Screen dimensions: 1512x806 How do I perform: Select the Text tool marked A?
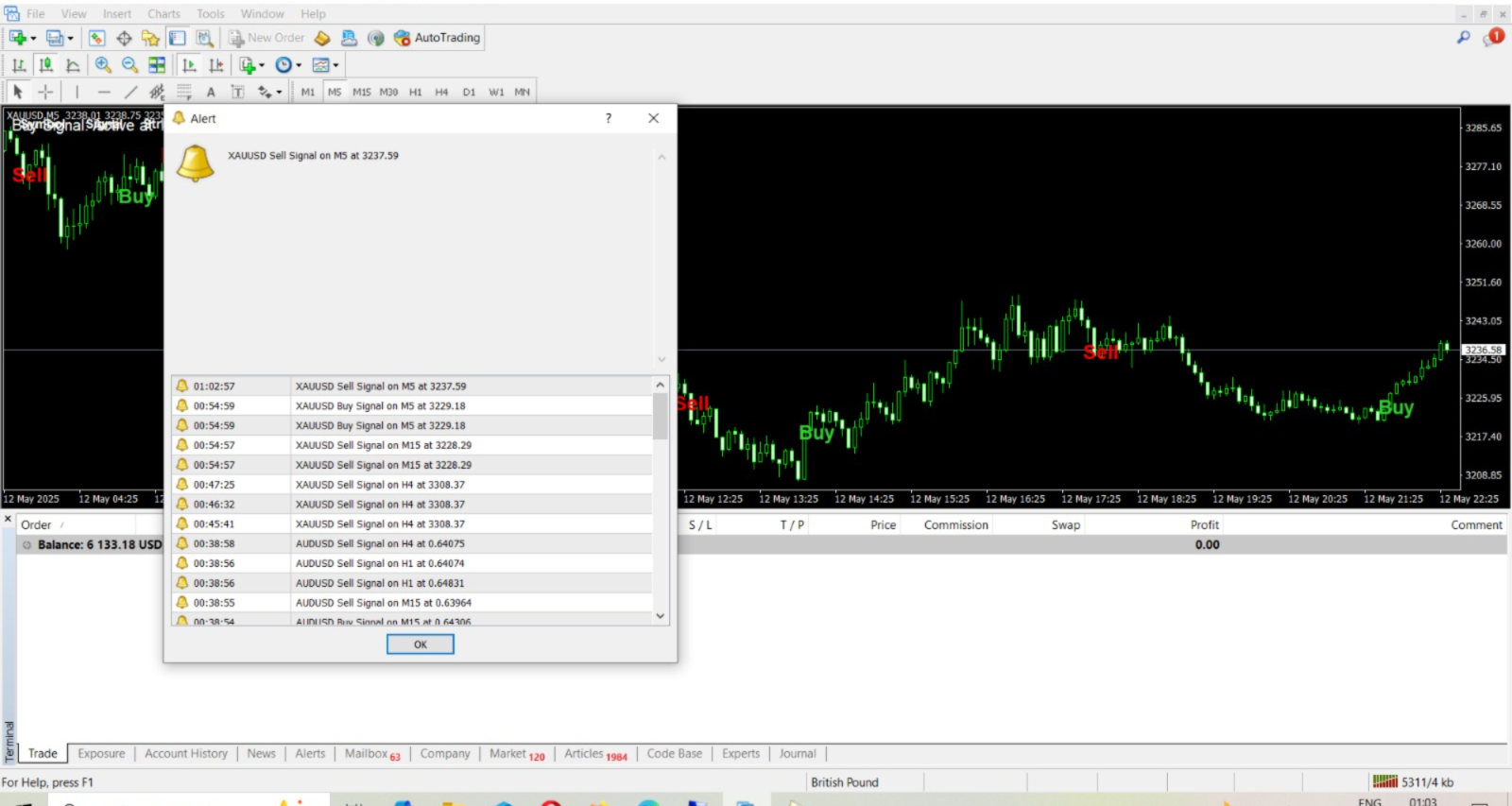211,92
